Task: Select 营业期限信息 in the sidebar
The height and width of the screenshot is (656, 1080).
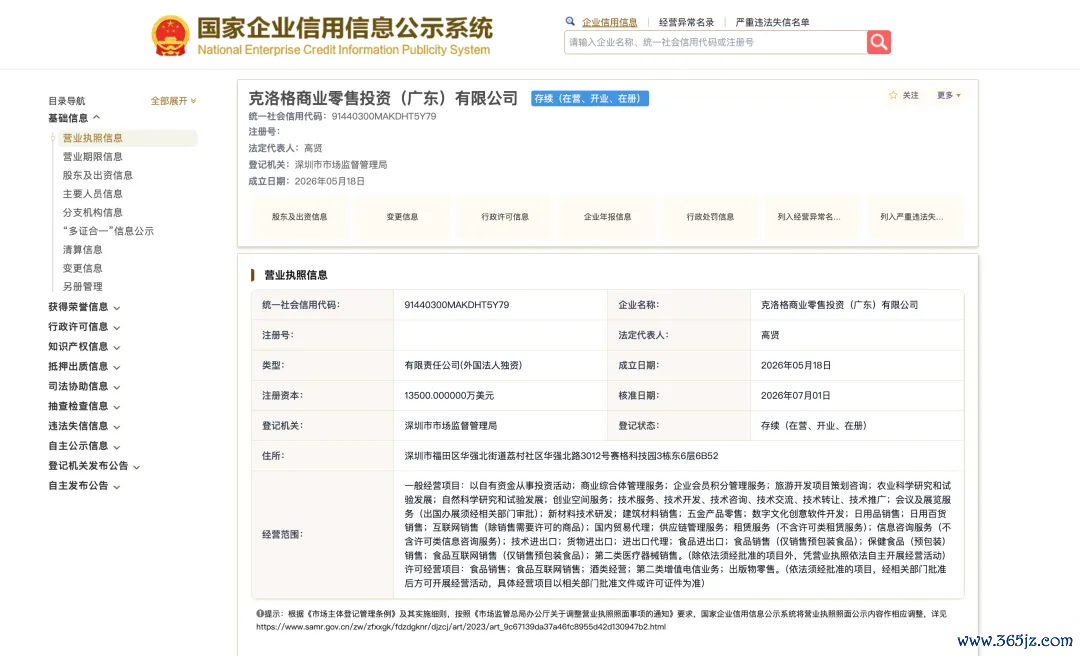Action: click(x=92, y=156)
